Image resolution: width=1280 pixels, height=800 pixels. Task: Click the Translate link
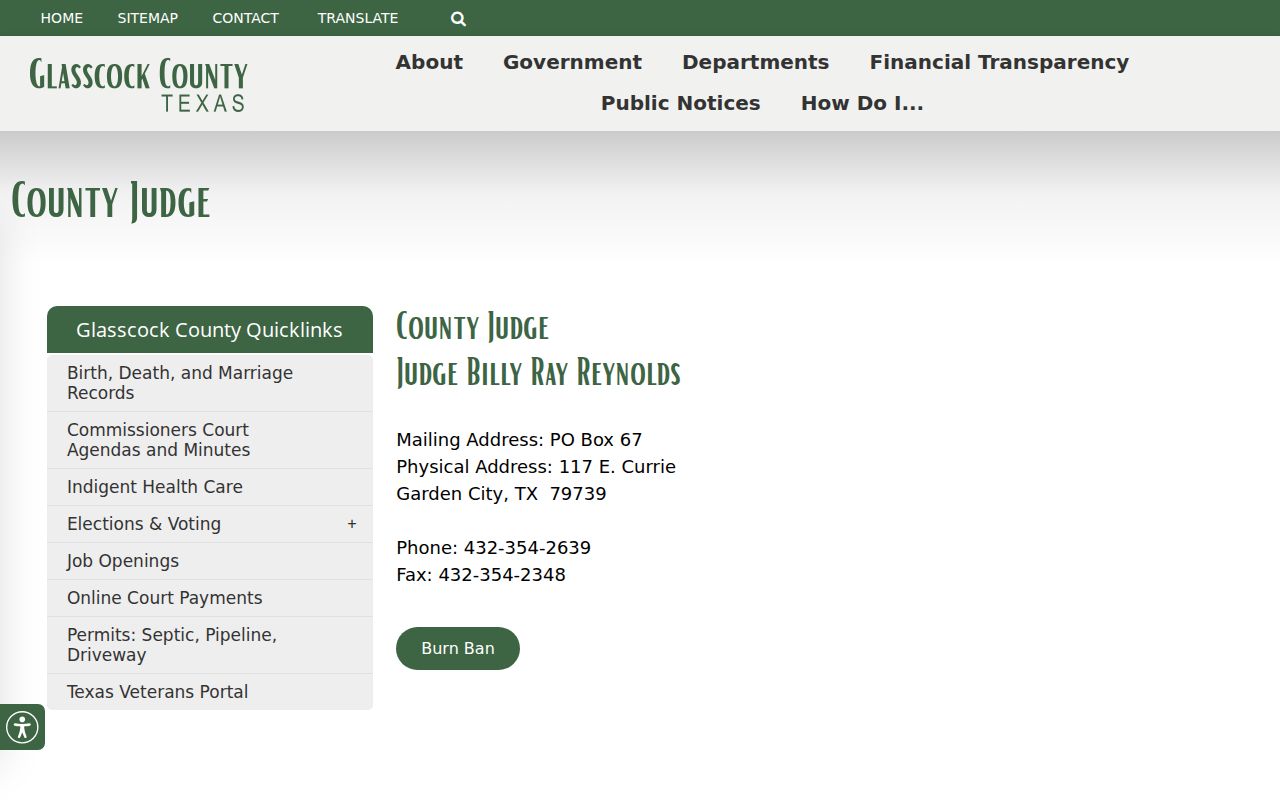pos(358,18)
